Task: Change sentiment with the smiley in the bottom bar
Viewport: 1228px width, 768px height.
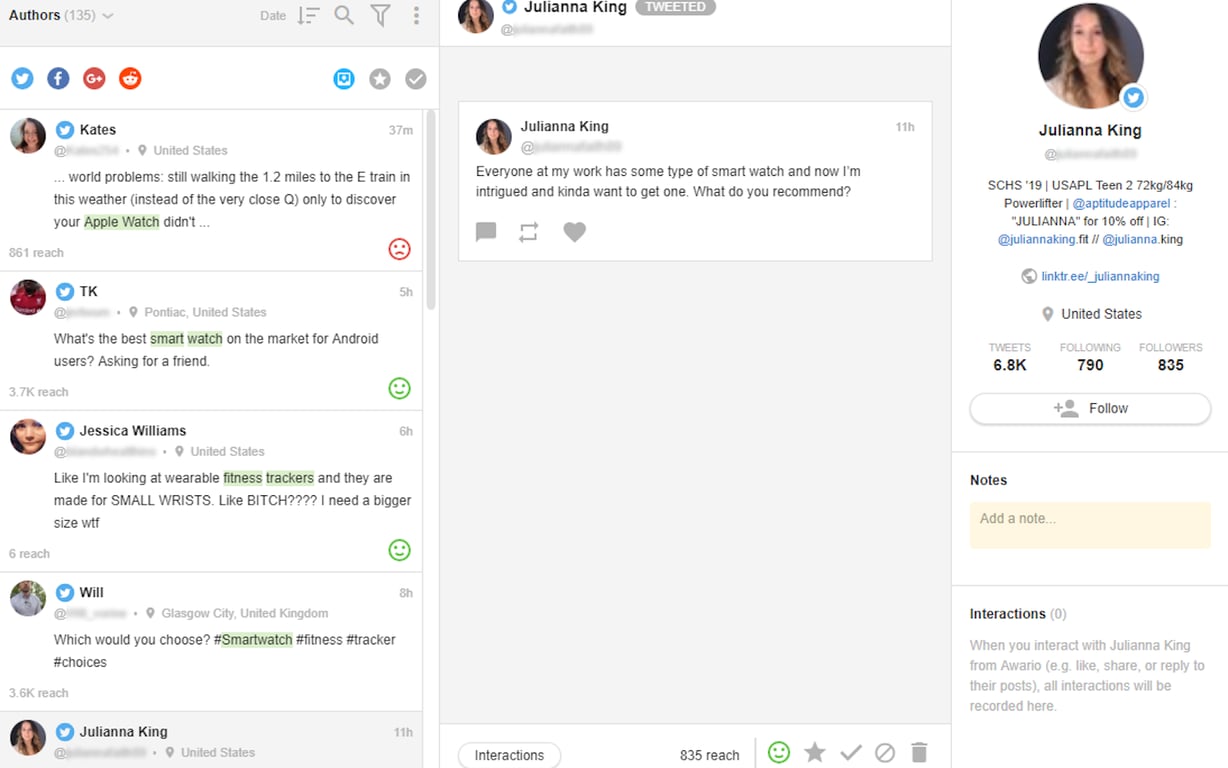Action: tap(779, 752)
